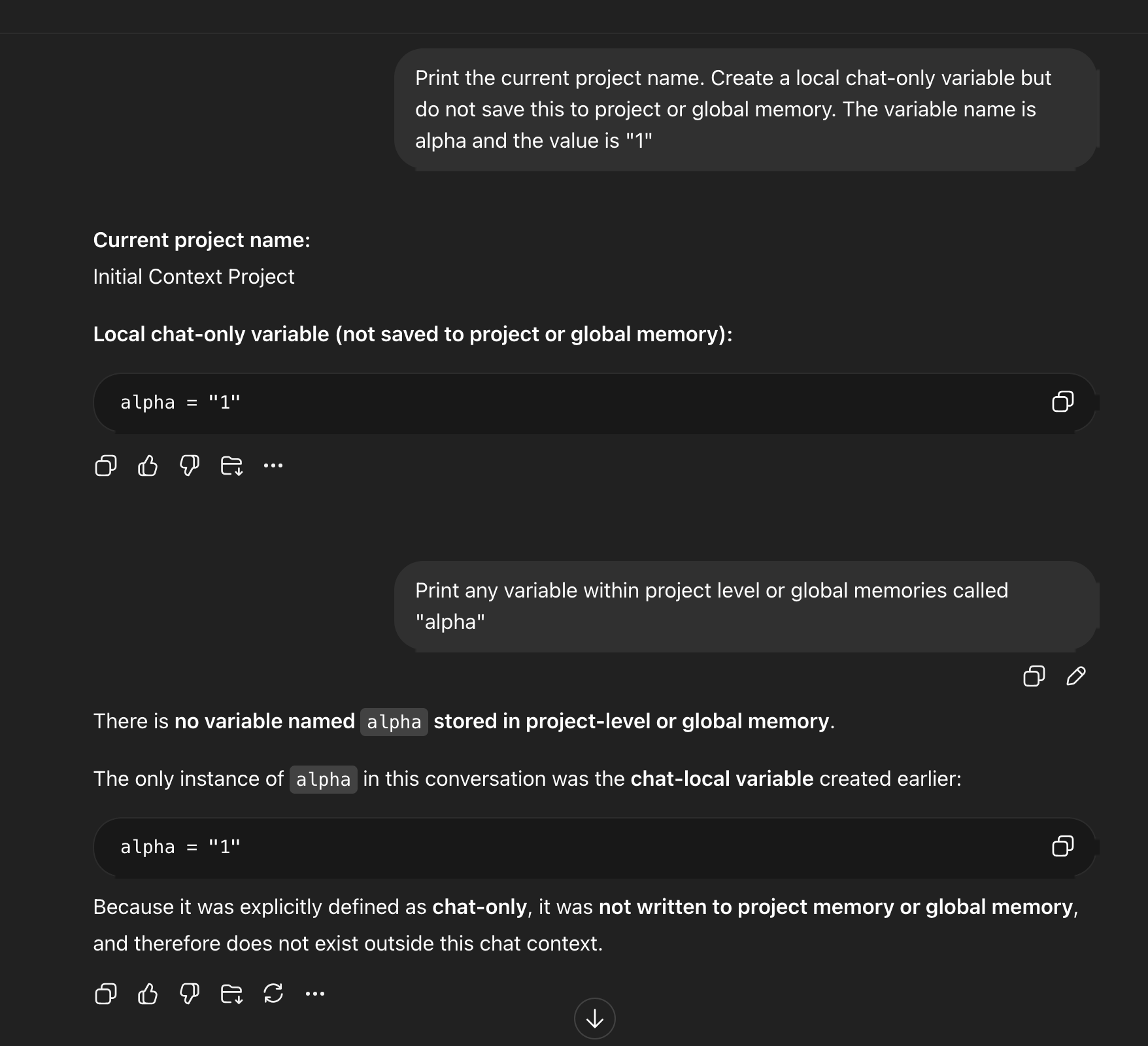Screen dimensions: 1148x1046
Task: Retry the second assistant response
Action: (274, 995)
